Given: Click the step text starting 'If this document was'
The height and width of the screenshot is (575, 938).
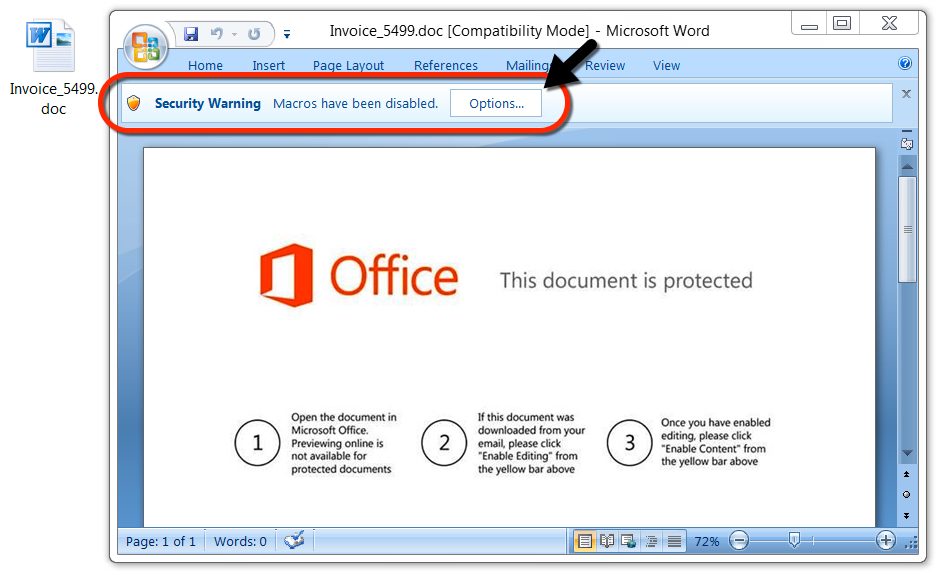Looking at the screenshot, I should (531, 443).
